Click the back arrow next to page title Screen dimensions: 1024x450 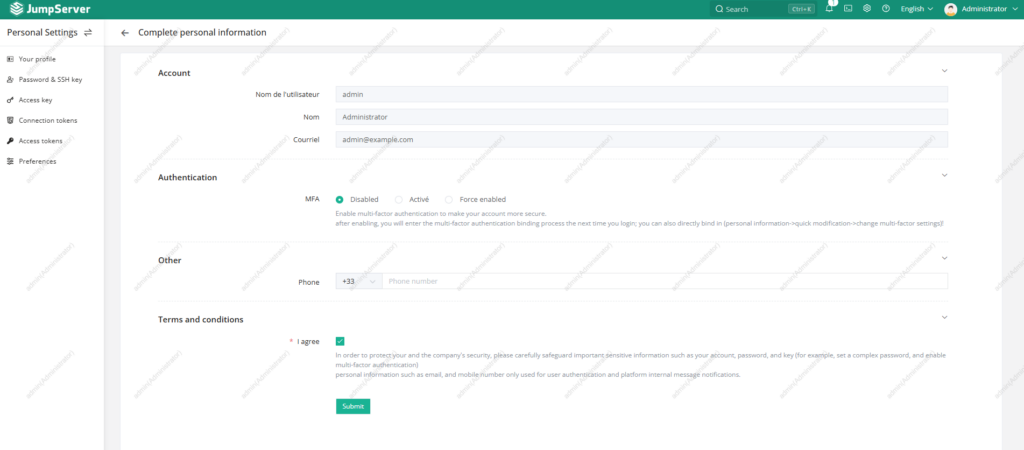coord(125,33)
